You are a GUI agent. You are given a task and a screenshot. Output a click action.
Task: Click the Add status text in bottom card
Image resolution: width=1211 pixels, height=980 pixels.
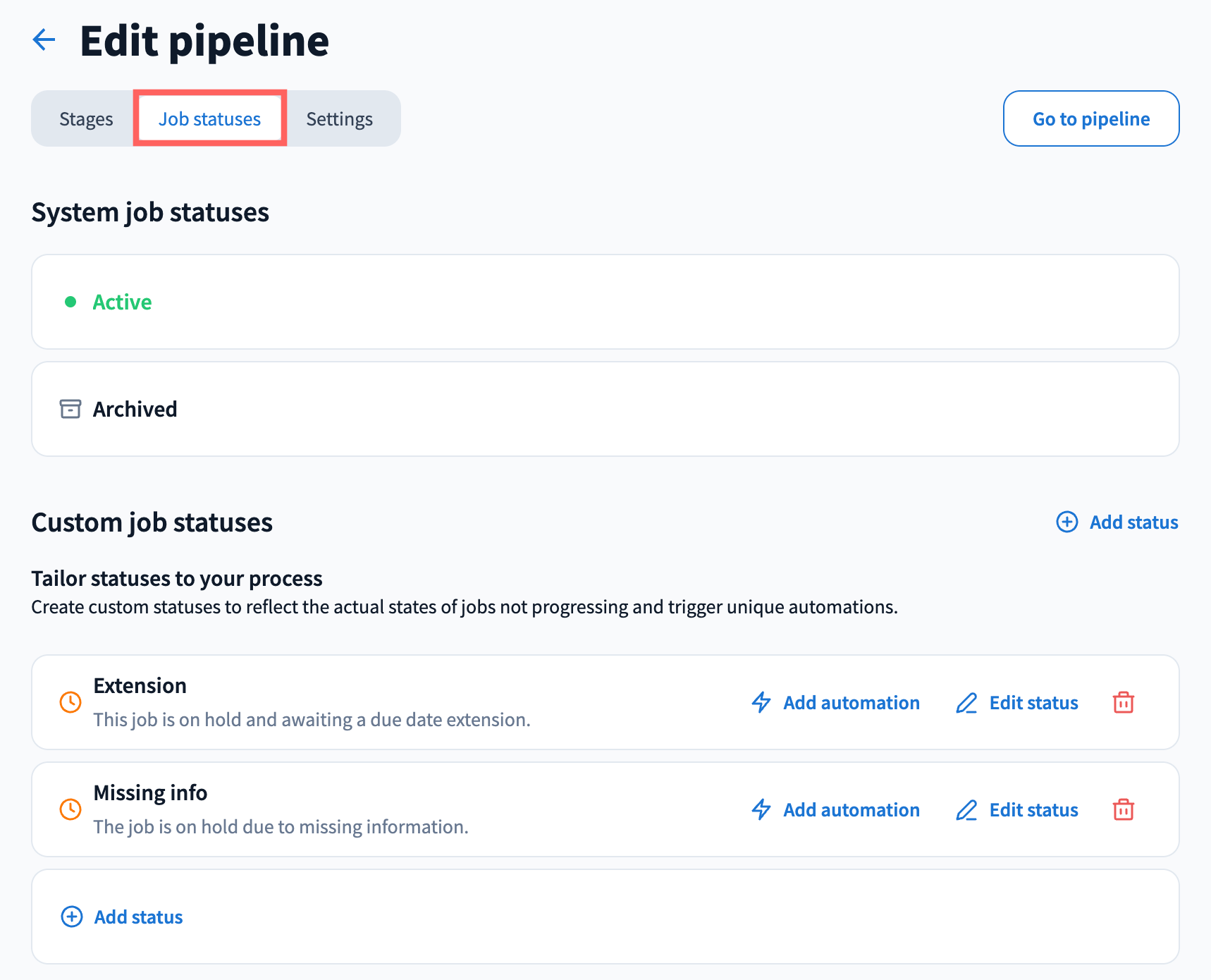pos(138,917)
